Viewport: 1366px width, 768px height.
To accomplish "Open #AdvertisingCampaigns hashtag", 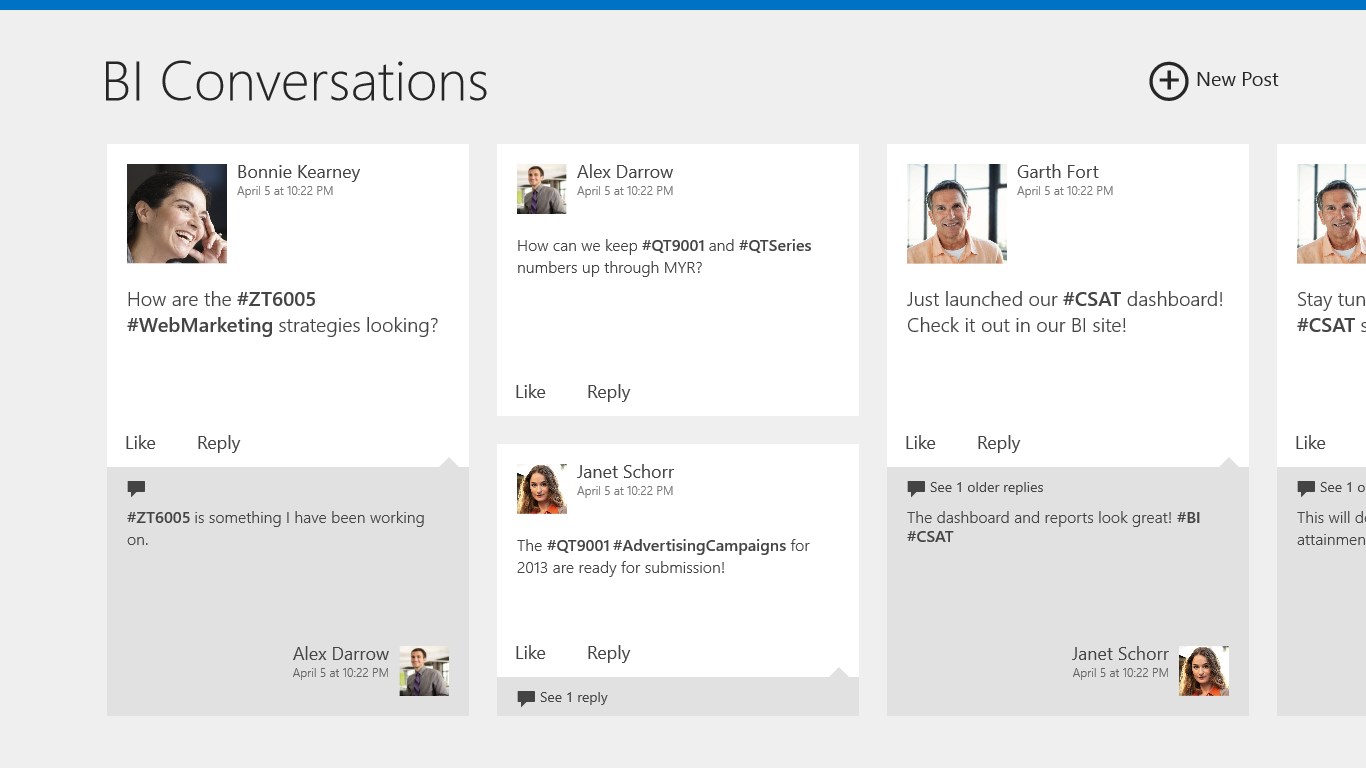I will (x=699, y=546).
